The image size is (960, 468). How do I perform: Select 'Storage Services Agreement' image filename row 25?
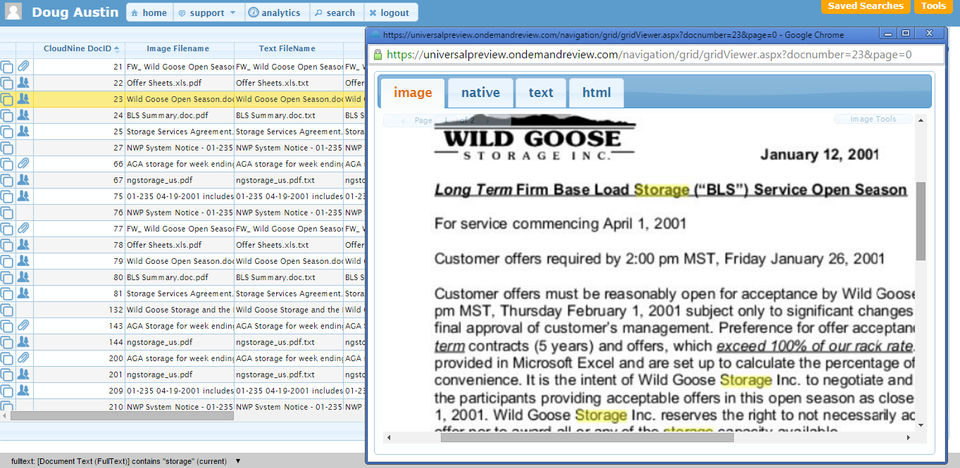coord(179,131)
